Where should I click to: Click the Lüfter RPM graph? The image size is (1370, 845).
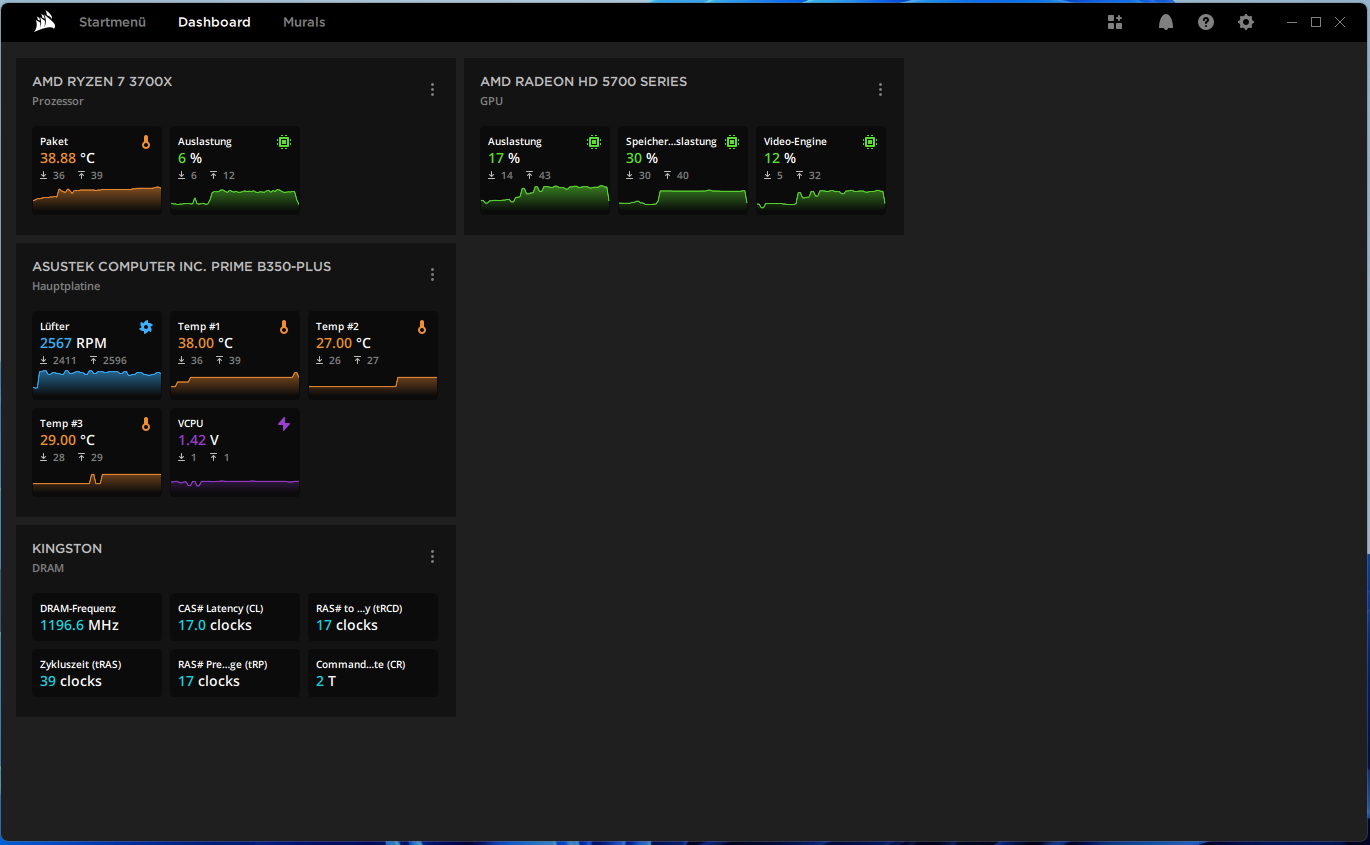tap(97, 383)
